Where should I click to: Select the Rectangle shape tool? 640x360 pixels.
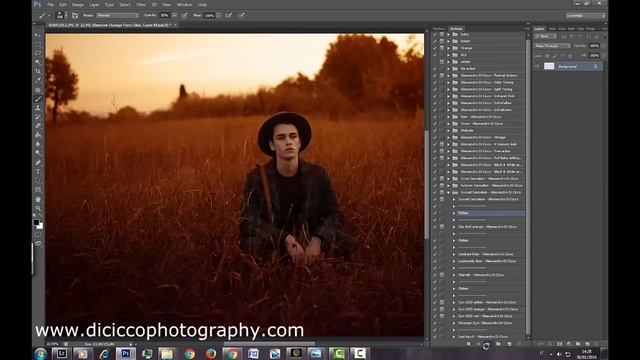(x=38, y=190)
